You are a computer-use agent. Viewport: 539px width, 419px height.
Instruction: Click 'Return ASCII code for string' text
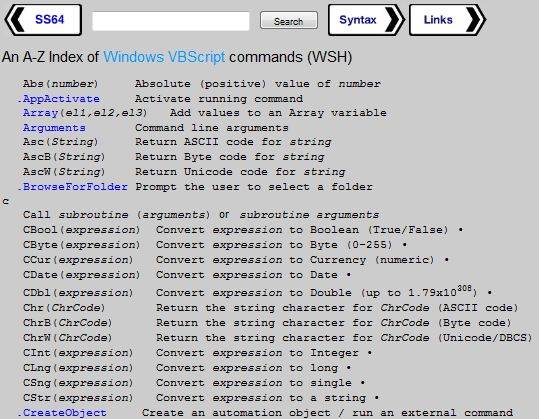point(233,142)
